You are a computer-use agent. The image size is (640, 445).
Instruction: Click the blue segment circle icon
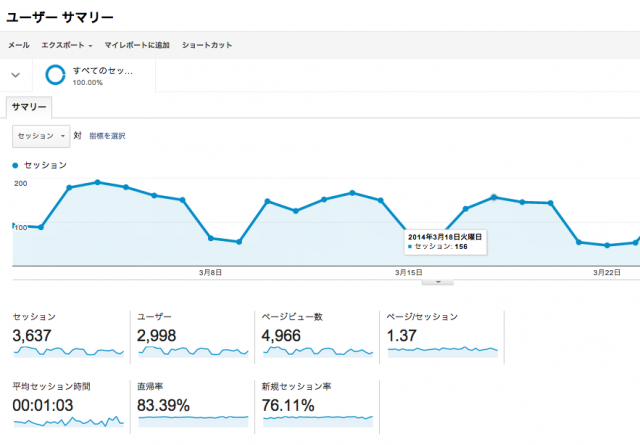[55, 75]
